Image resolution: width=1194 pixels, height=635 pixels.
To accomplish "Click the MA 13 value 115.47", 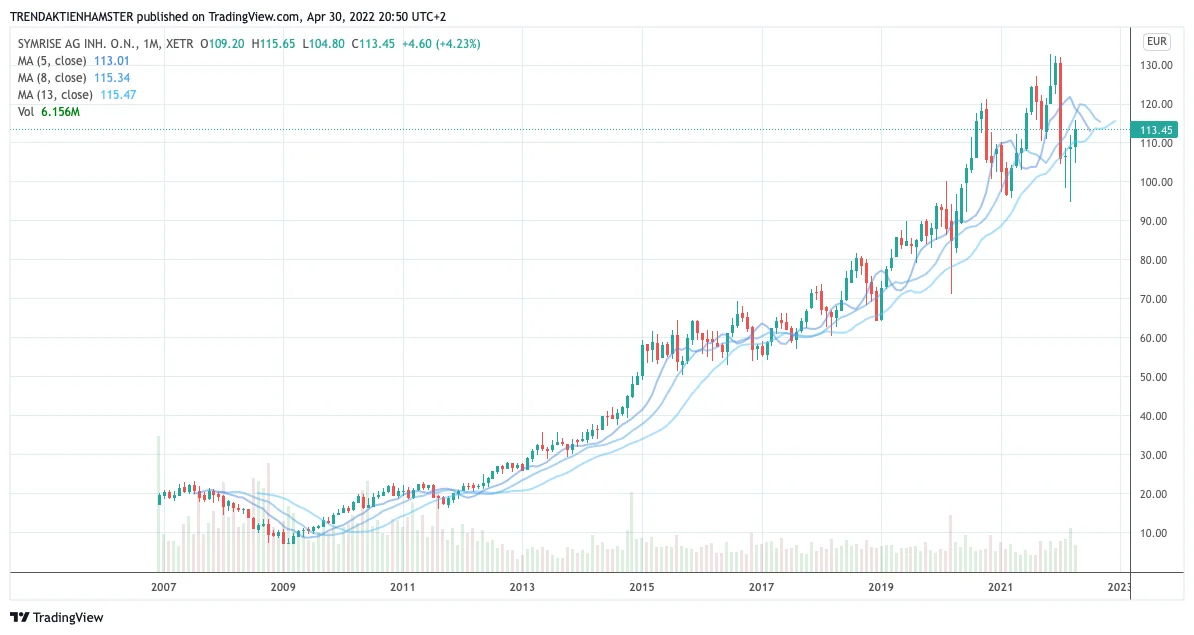I will [118, 94].
